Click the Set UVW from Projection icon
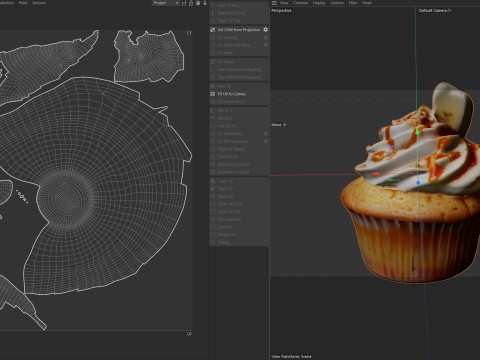 (x=213, y=30)
